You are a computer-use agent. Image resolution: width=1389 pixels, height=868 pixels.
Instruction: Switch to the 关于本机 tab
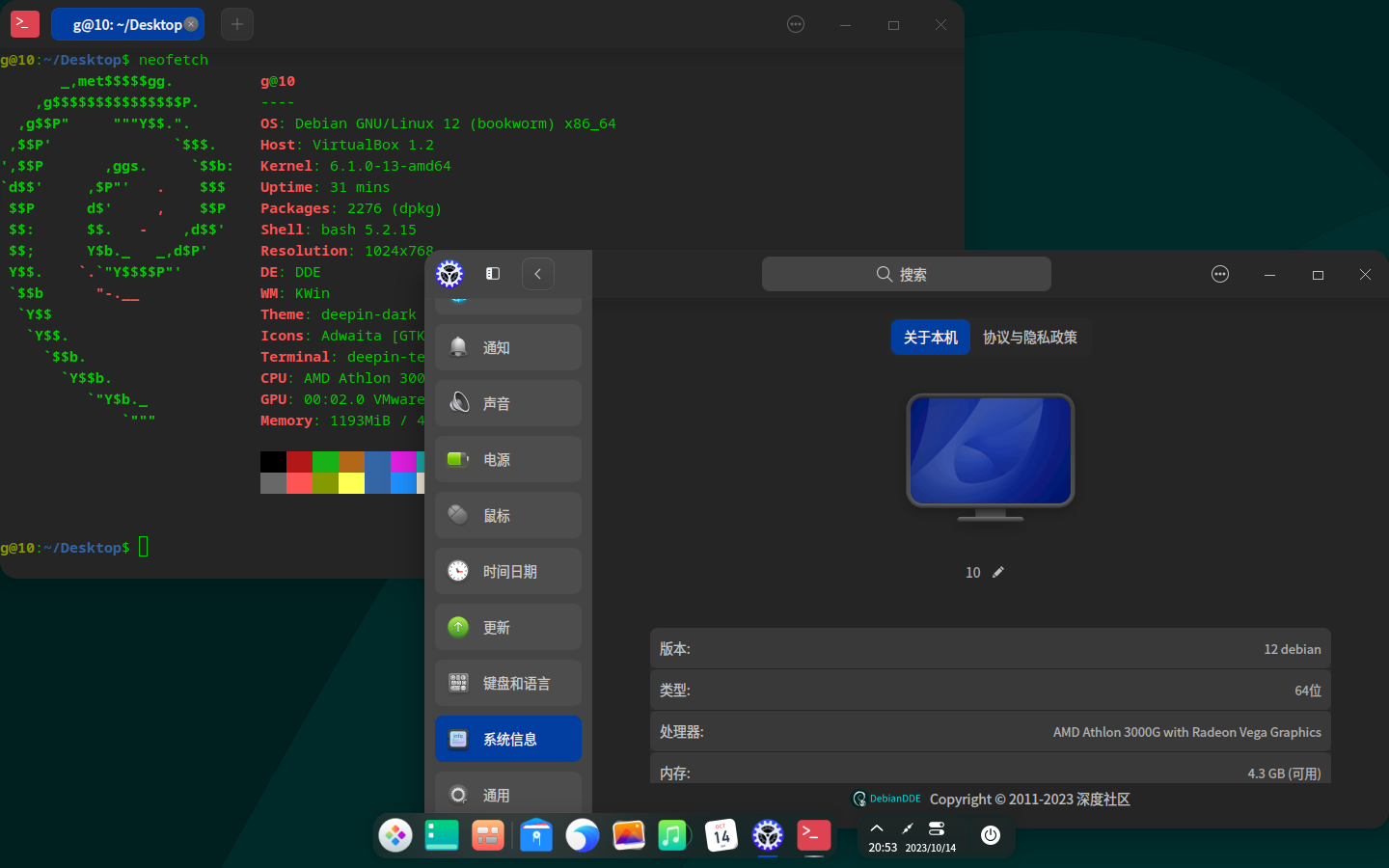click(931, 338)
